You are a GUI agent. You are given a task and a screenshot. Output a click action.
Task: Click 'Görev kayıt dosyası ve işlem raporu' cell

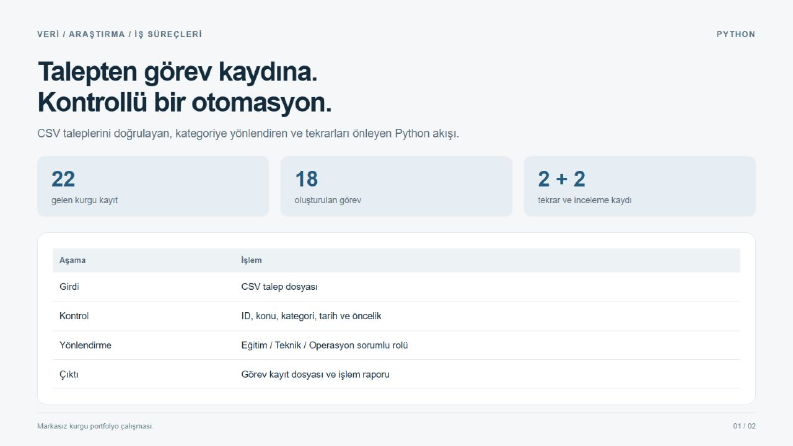pyautogui.click(x=315, y=375)
